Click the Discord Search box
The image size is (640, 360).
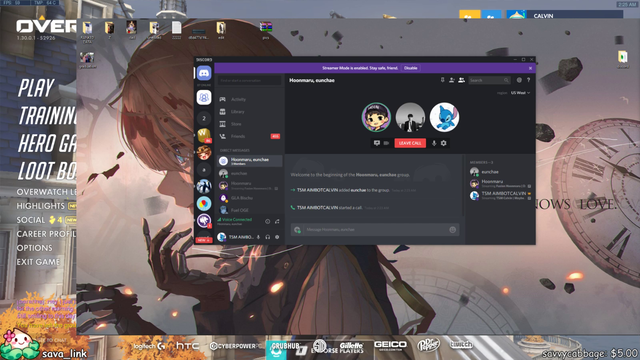coord(489,80)
